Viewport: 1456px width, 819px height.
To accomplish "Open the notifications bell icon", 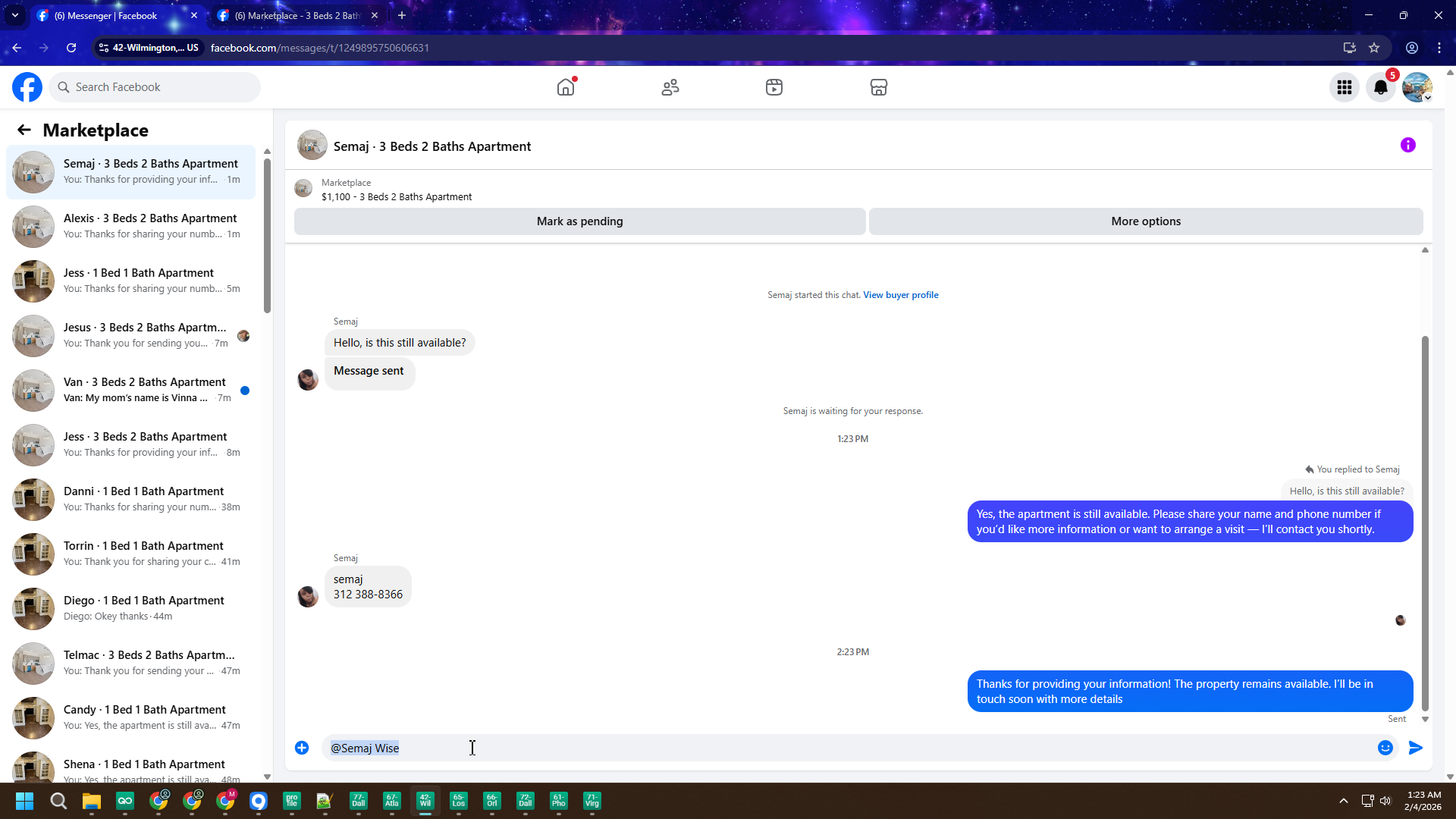I will click(x=1380, y=87).
